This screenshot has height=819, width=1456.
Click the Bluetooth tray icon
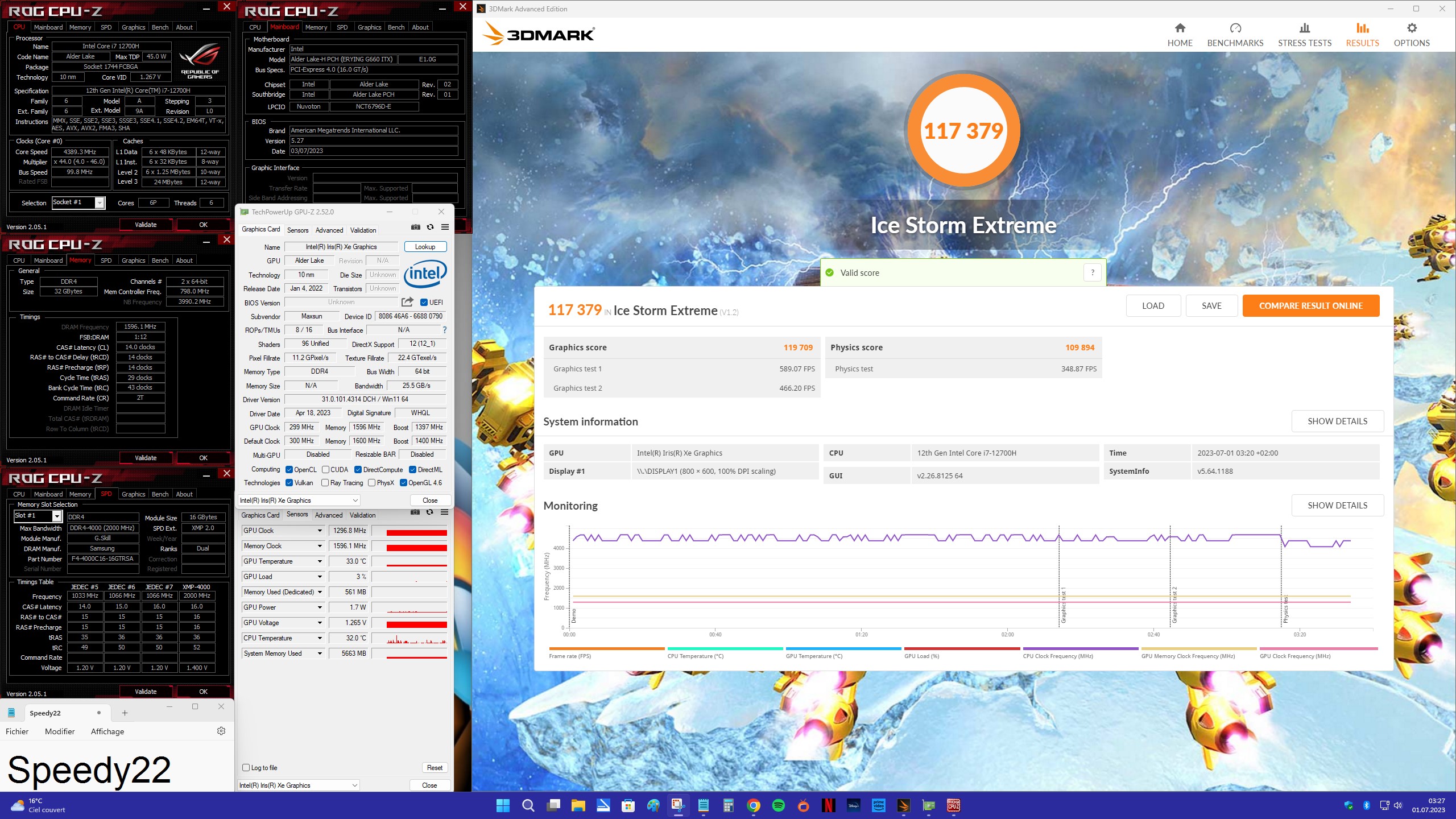pos(1366,805)
